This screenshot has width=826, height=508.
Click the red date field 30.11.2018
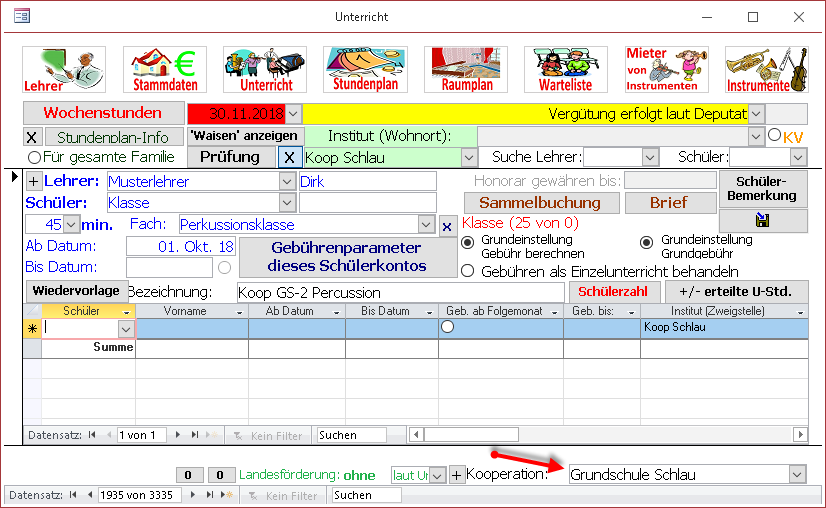[236, 114]
